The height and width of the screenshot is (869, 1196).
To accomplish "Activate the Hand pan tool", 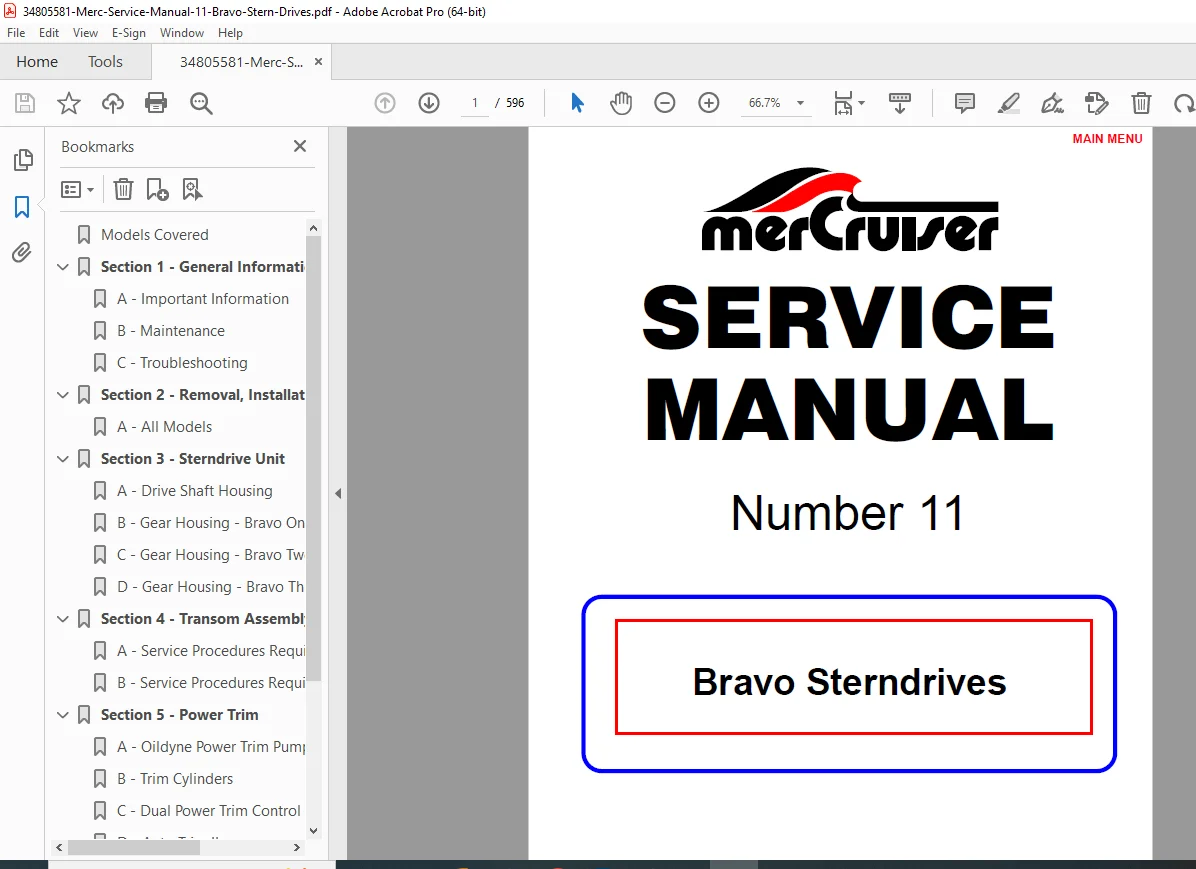I will tap(621, 103).
